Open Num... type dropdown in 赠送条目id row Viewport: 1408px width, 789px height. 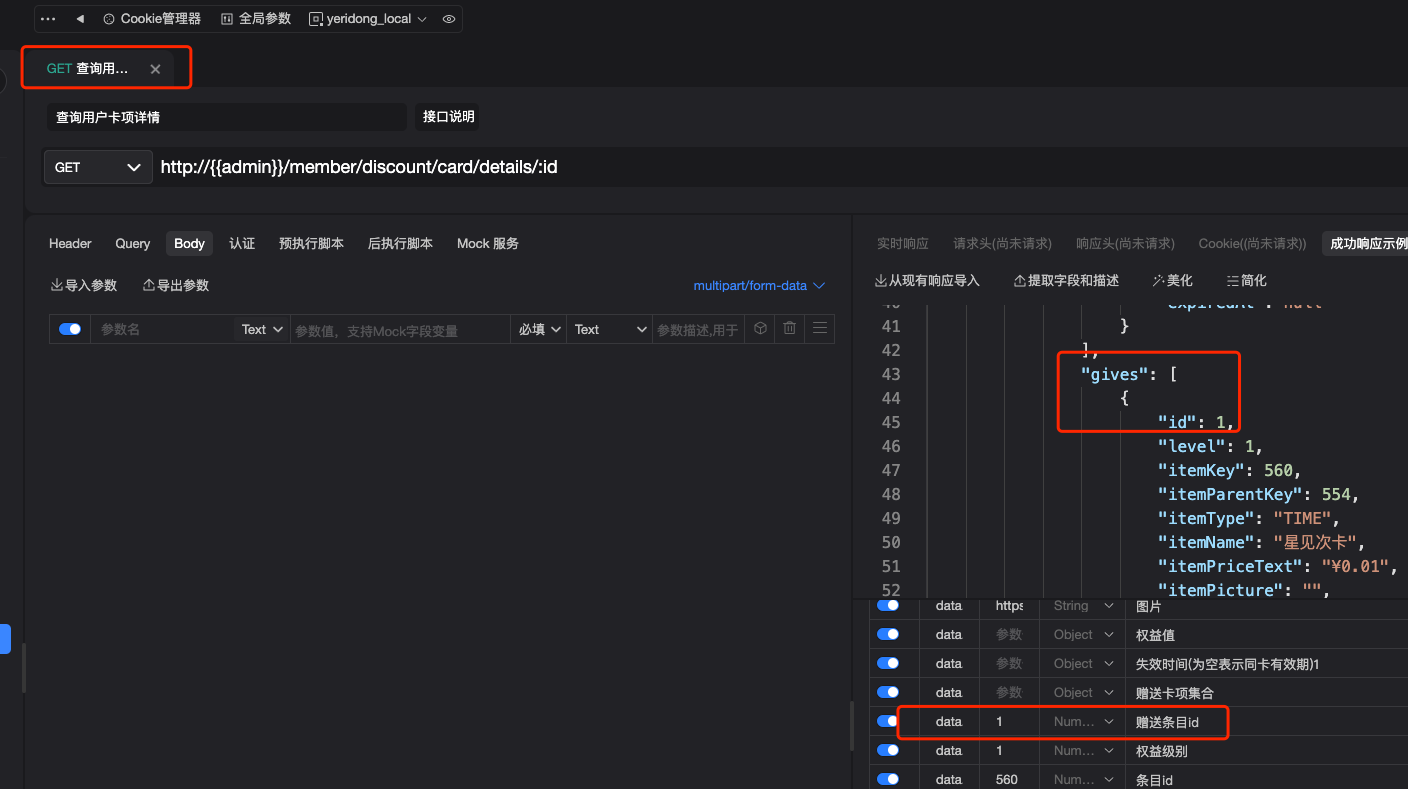(x=1083, y=721)
